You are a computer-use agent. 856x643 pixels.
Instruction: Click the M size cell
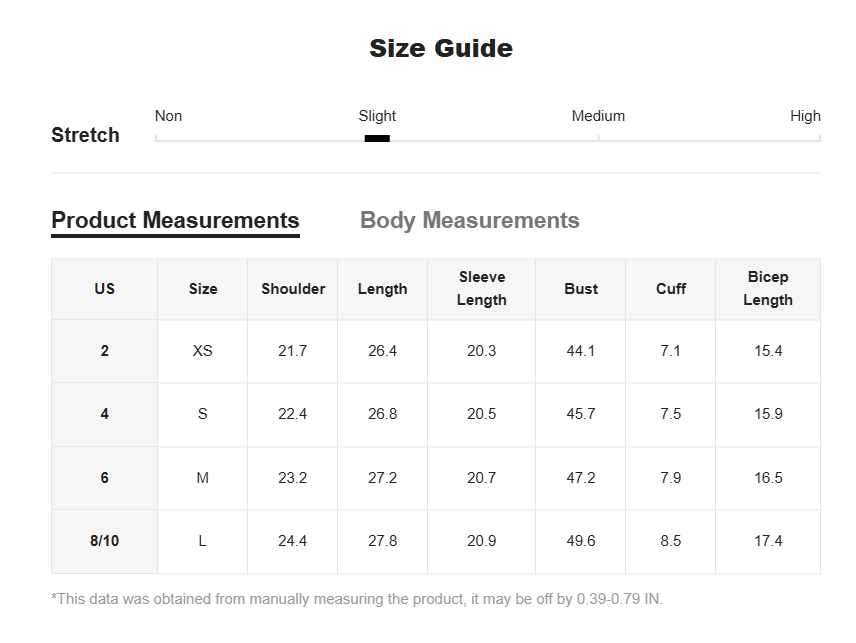click(203, 478)
